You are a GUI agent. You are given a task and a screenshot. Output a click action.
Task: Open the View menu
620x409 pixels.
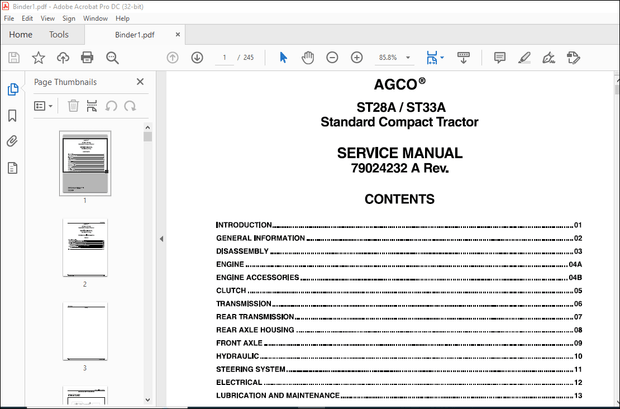pyautogui.click(x=47, y=19)
